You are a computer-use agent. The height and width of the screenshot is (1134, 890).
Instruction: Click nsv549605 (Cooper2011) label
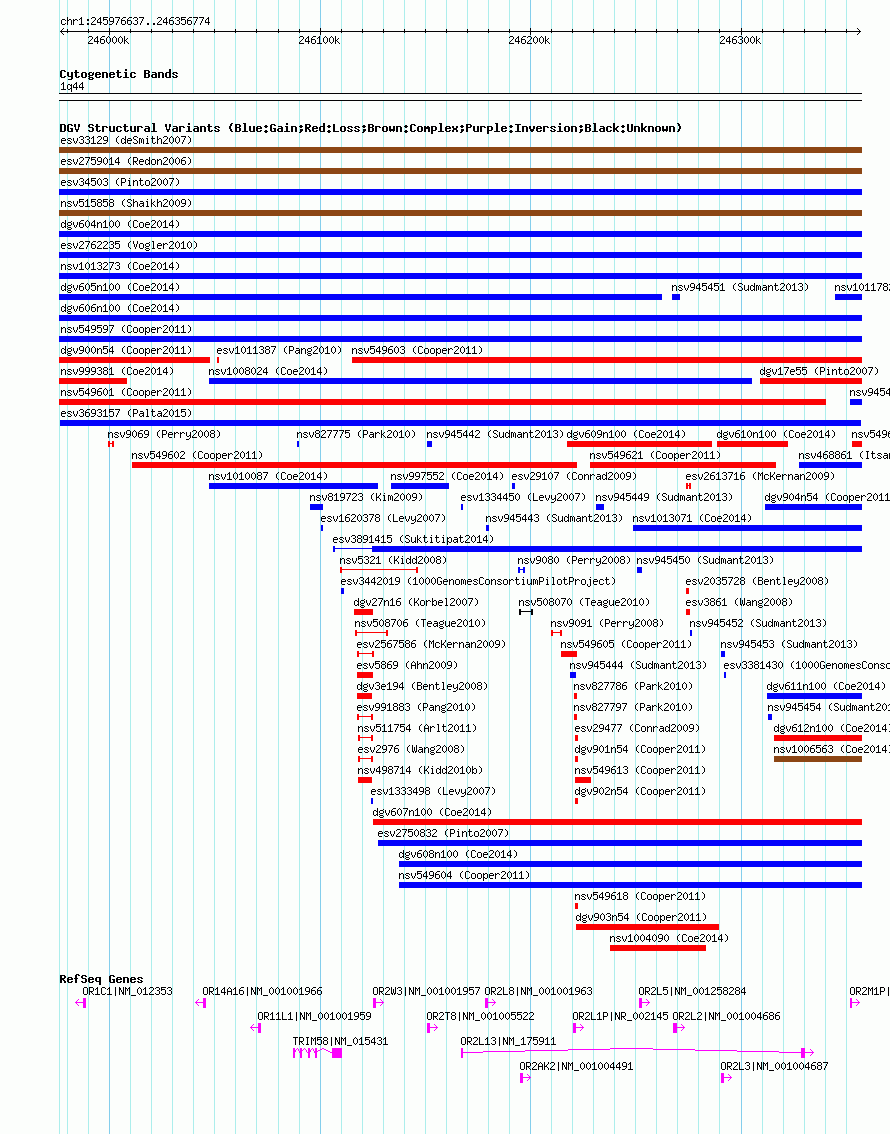pos(626,644)
